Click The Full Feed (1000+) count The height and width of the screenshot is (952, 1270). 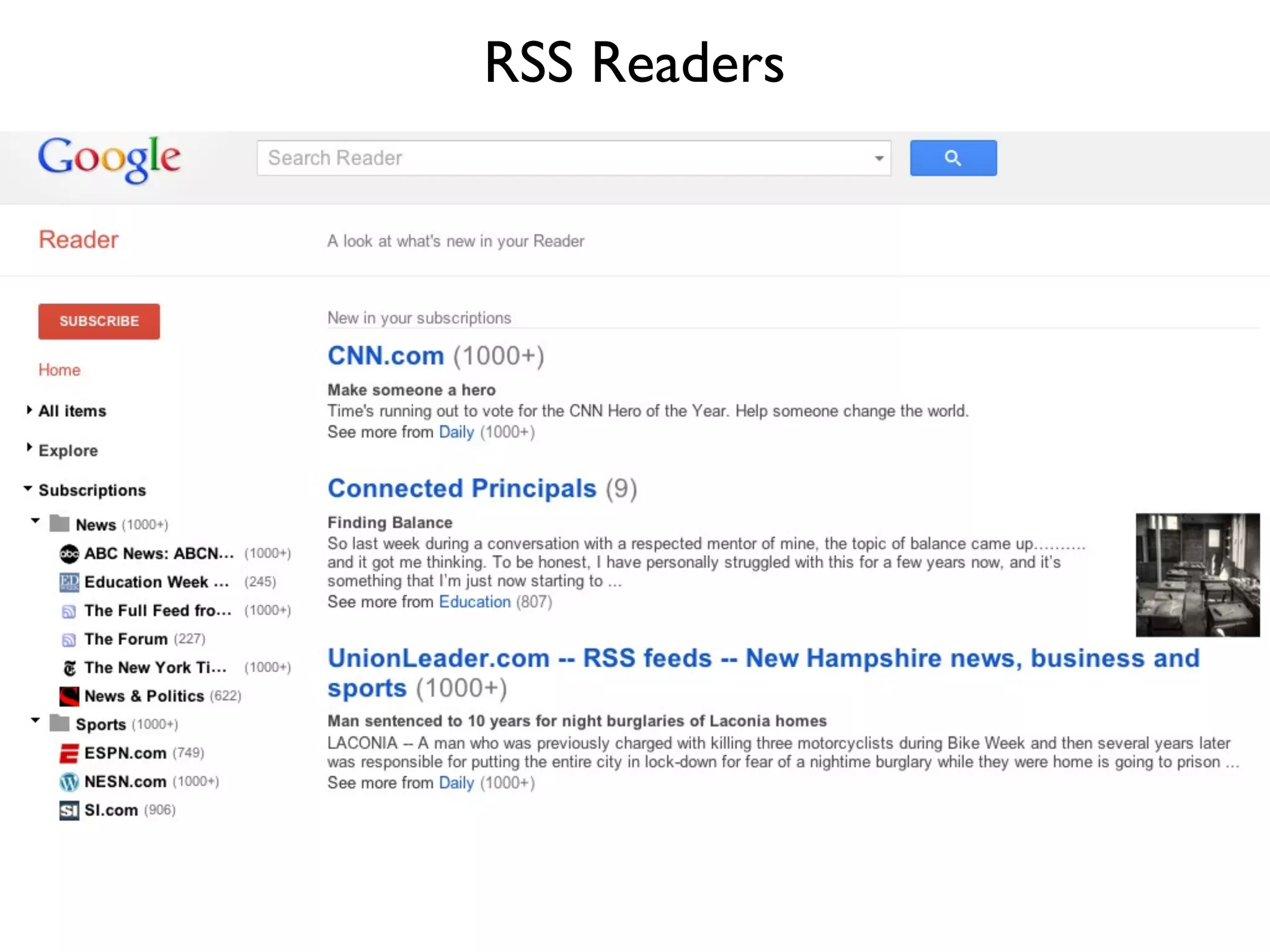[x=267, y=610]
